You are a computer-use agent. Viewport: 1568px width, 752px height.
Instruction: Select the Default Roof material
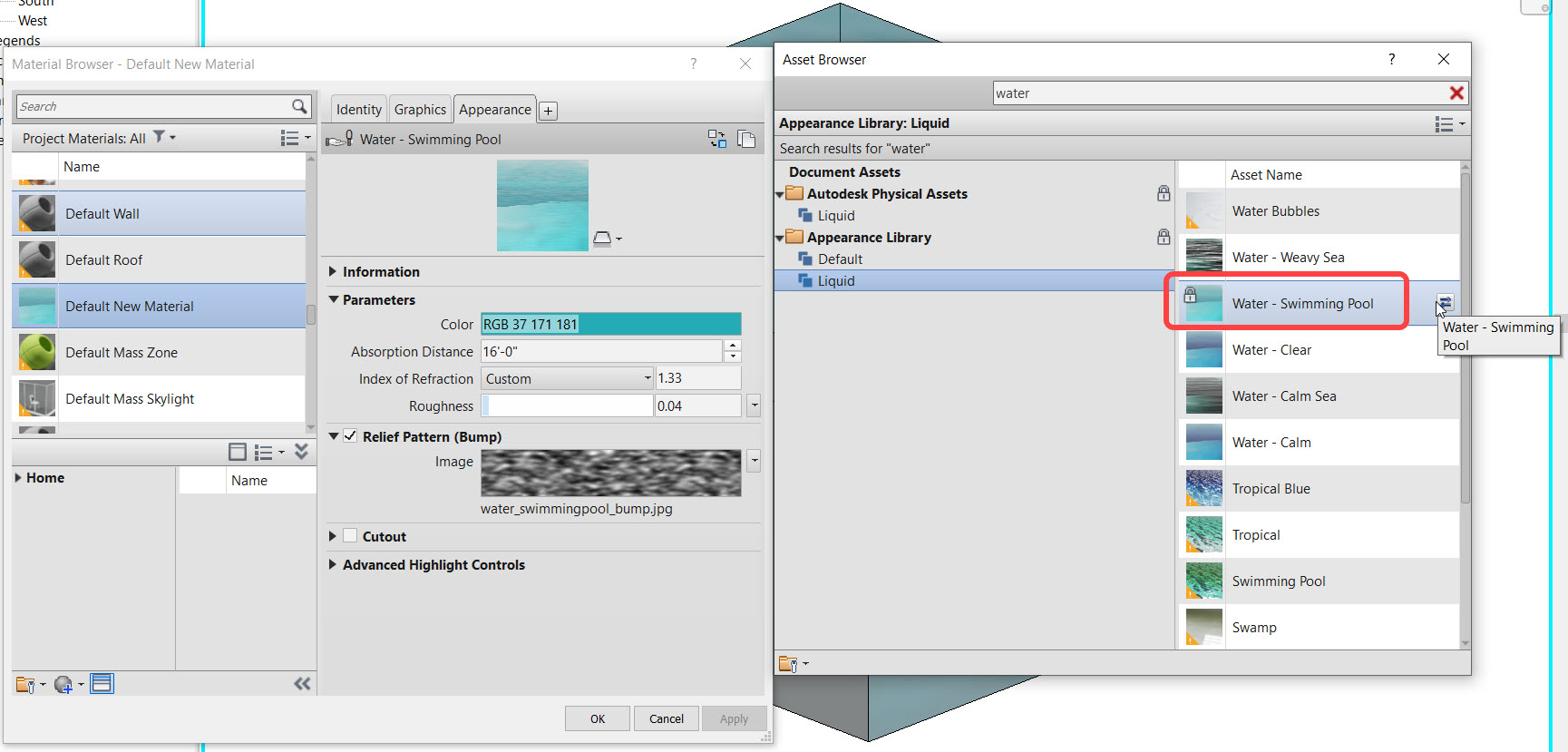pos(159,259)
